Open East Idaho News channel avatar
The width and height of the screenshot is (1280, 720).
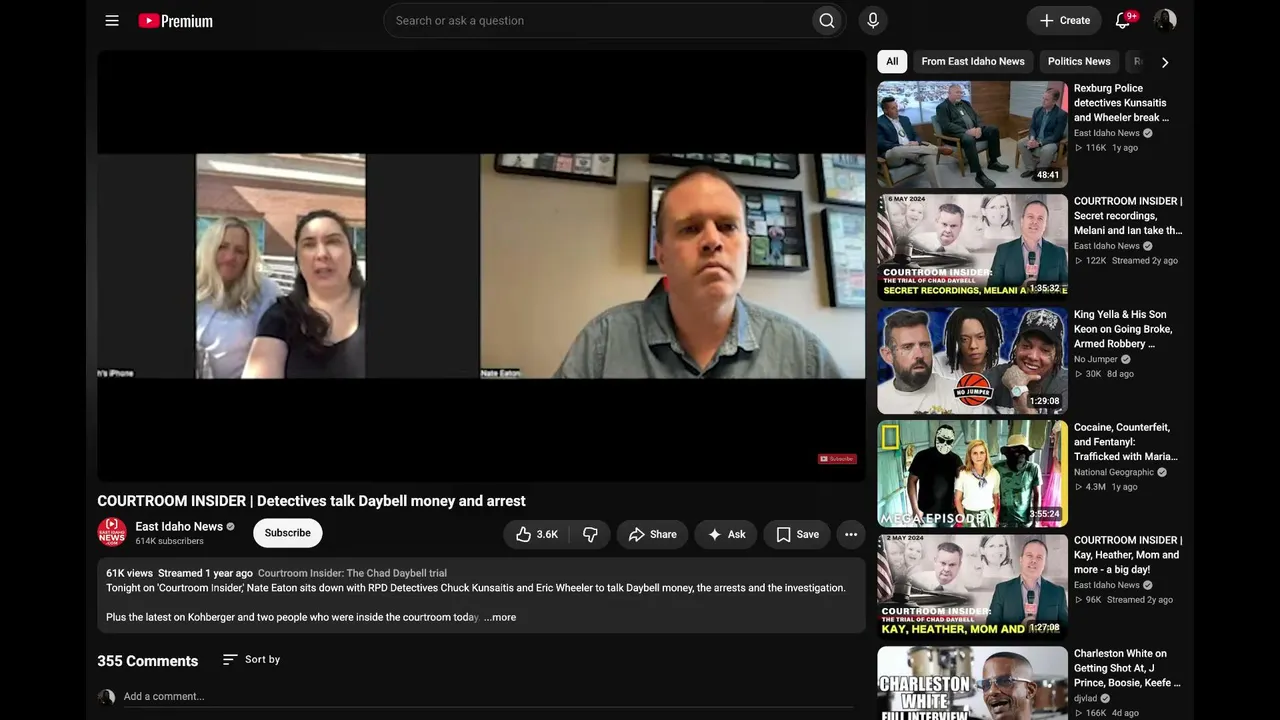(x=112, y=532)
